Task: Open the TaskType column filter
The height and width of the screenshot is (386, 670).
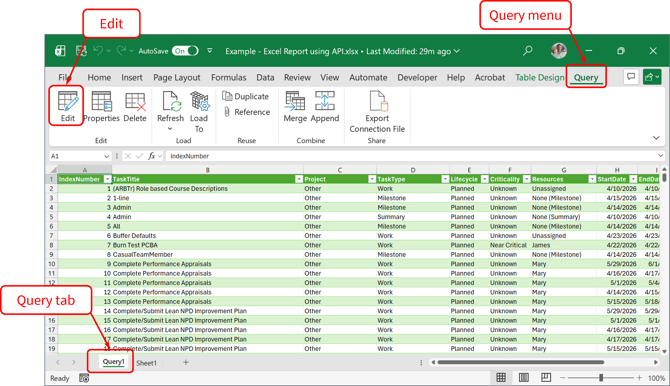Action: pyautogui.click(x=445, y=179)
